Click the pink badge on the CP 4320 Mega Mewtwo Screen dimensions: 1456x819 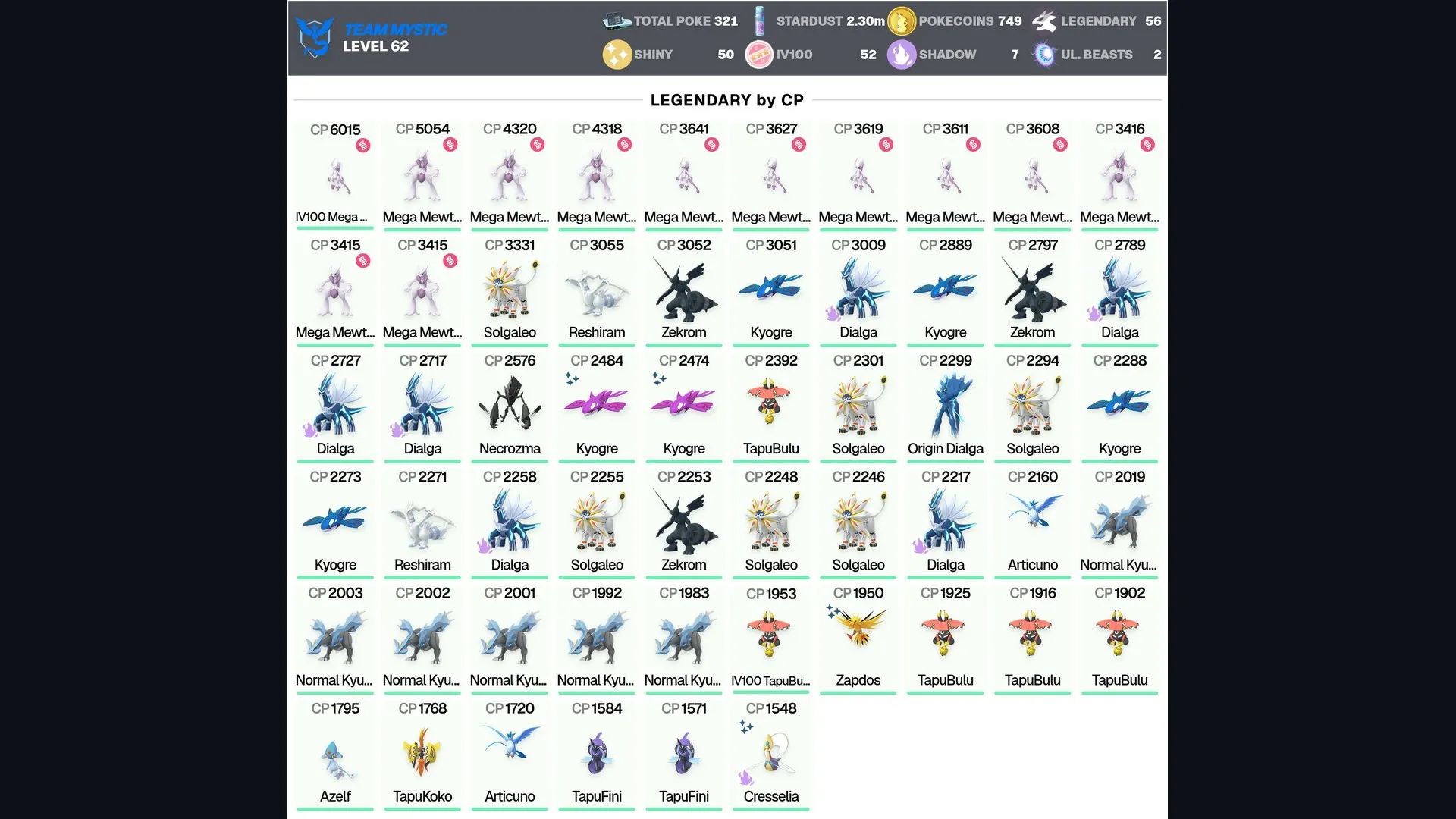538,144
